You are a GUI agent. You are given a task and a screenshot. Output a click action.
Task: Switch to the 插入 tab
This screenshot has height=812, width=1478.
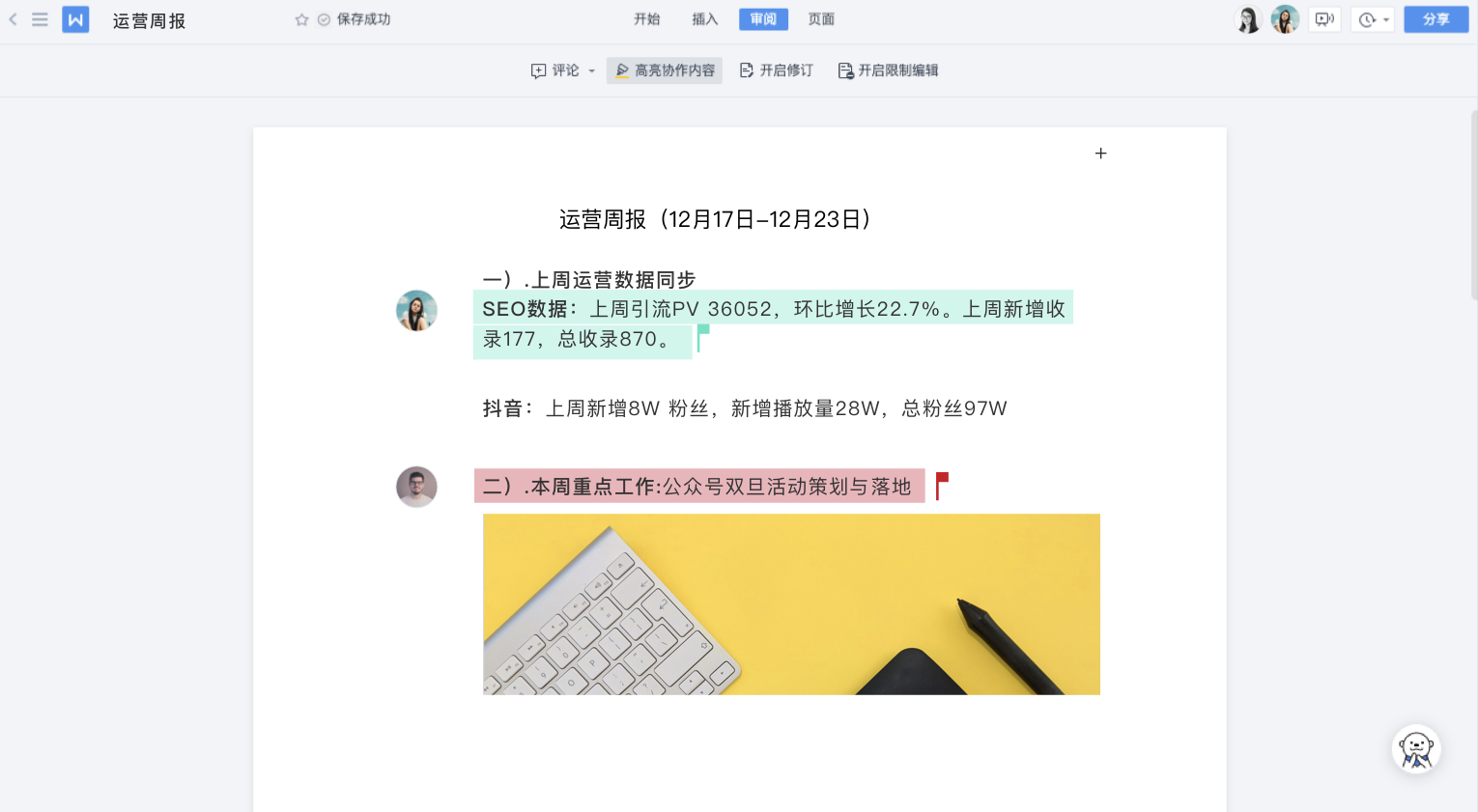coord(704,19)
